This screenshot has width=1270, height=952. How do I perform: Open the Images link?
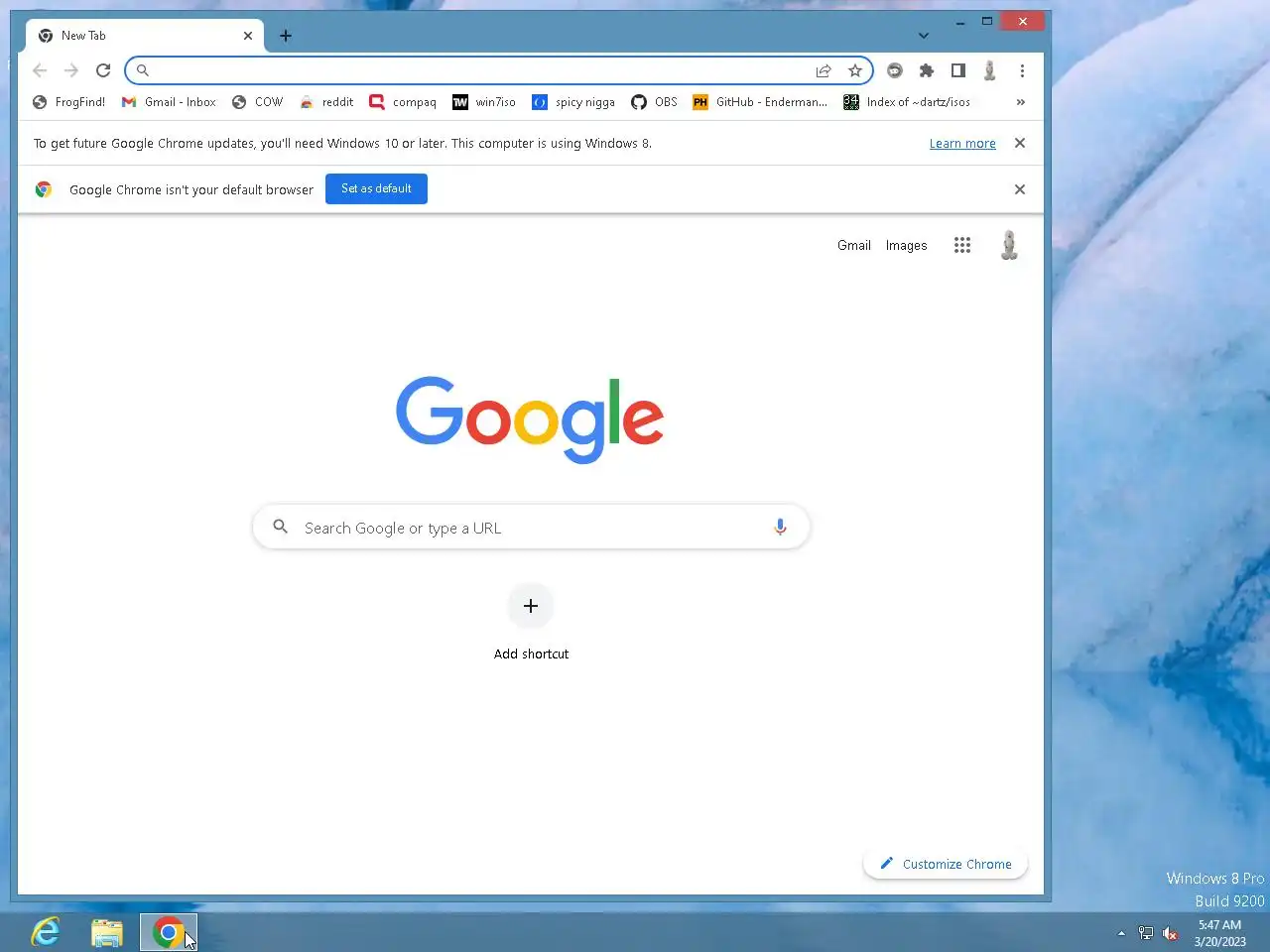[906, 245]
